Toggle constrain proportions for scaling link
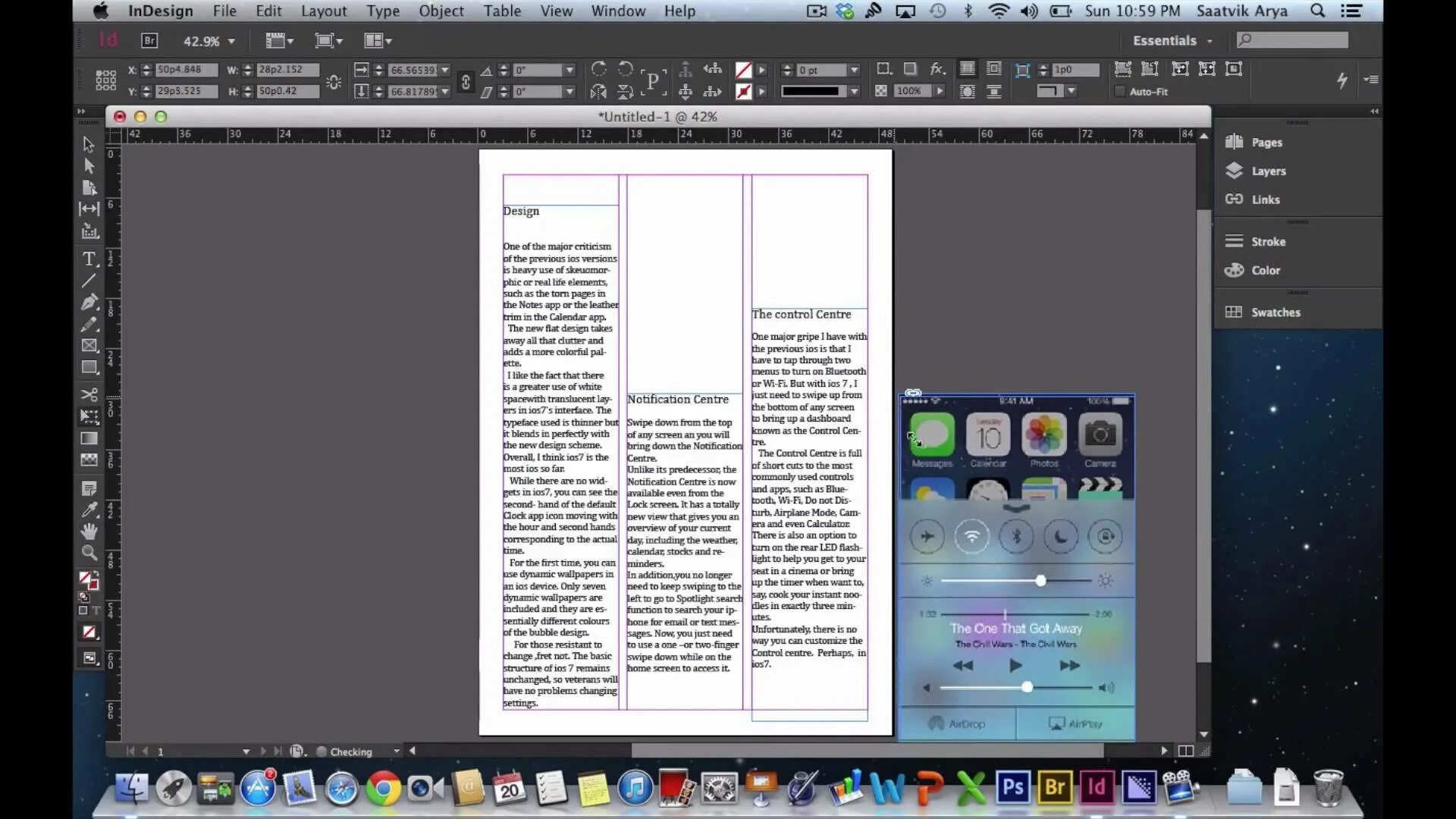 point(466,81)
